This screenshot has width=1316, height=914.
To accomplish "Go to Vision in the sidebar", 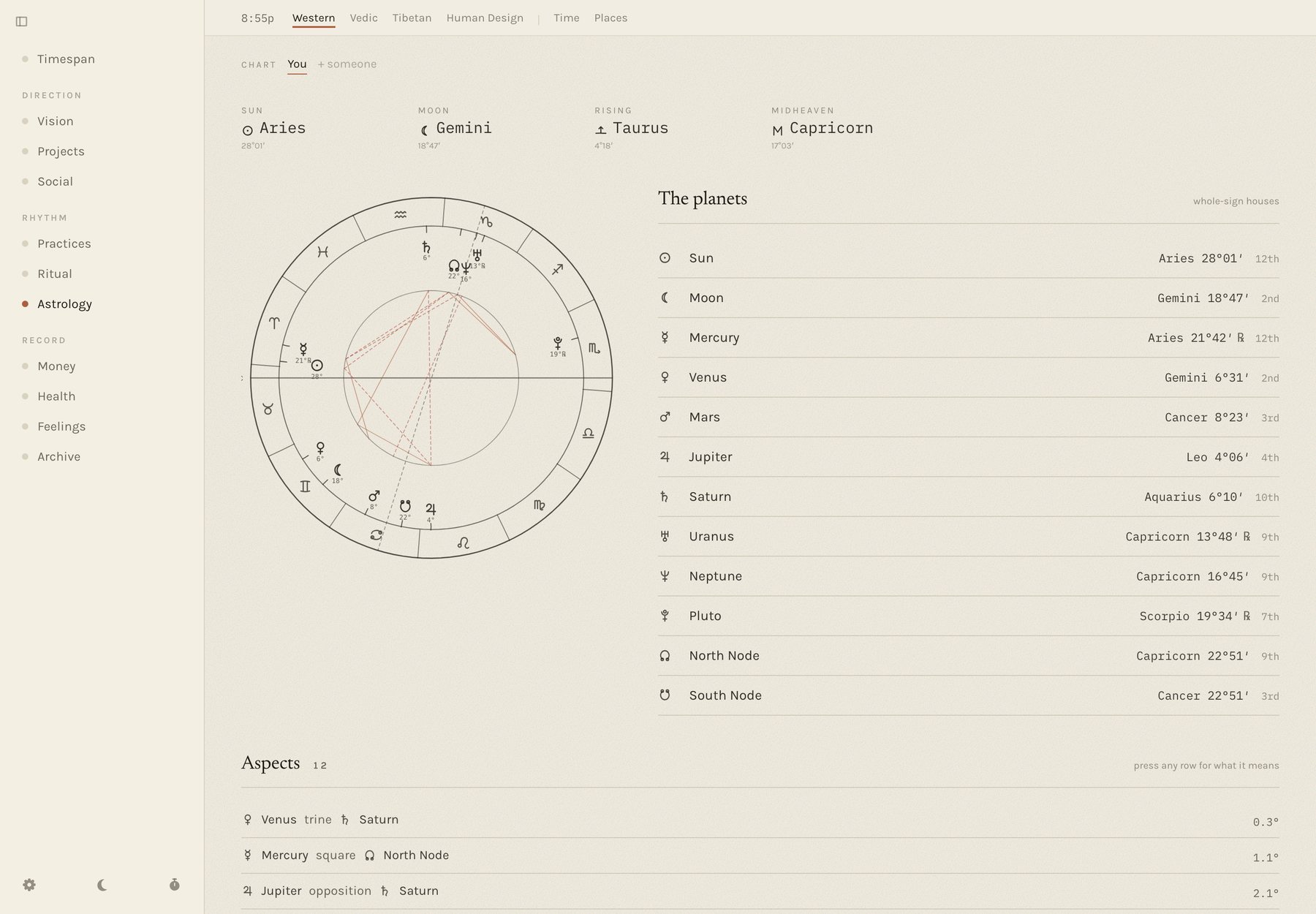I will (56, 121).
